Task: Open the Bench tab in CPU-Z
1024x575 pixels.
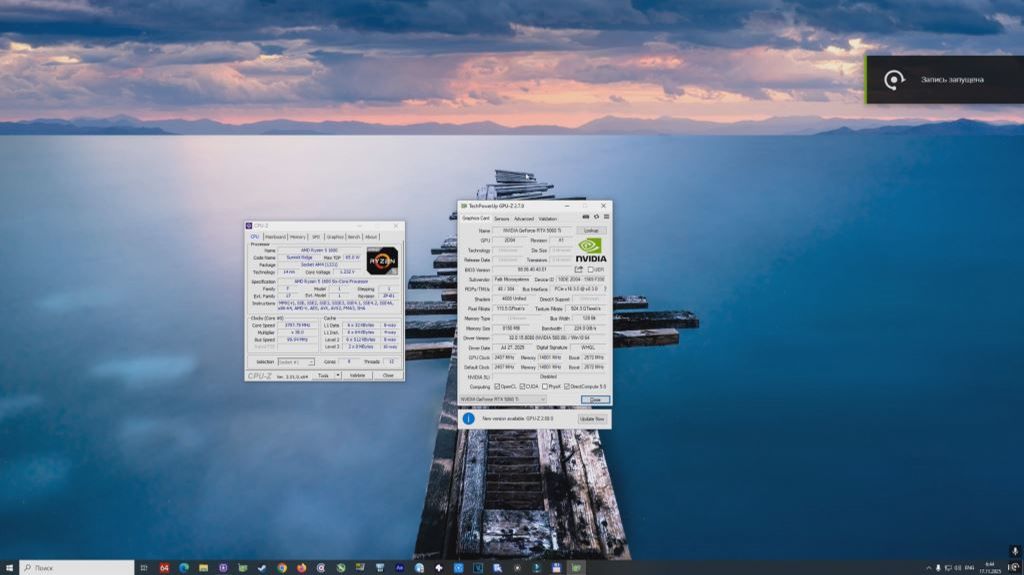Action: tap(354, 237)
